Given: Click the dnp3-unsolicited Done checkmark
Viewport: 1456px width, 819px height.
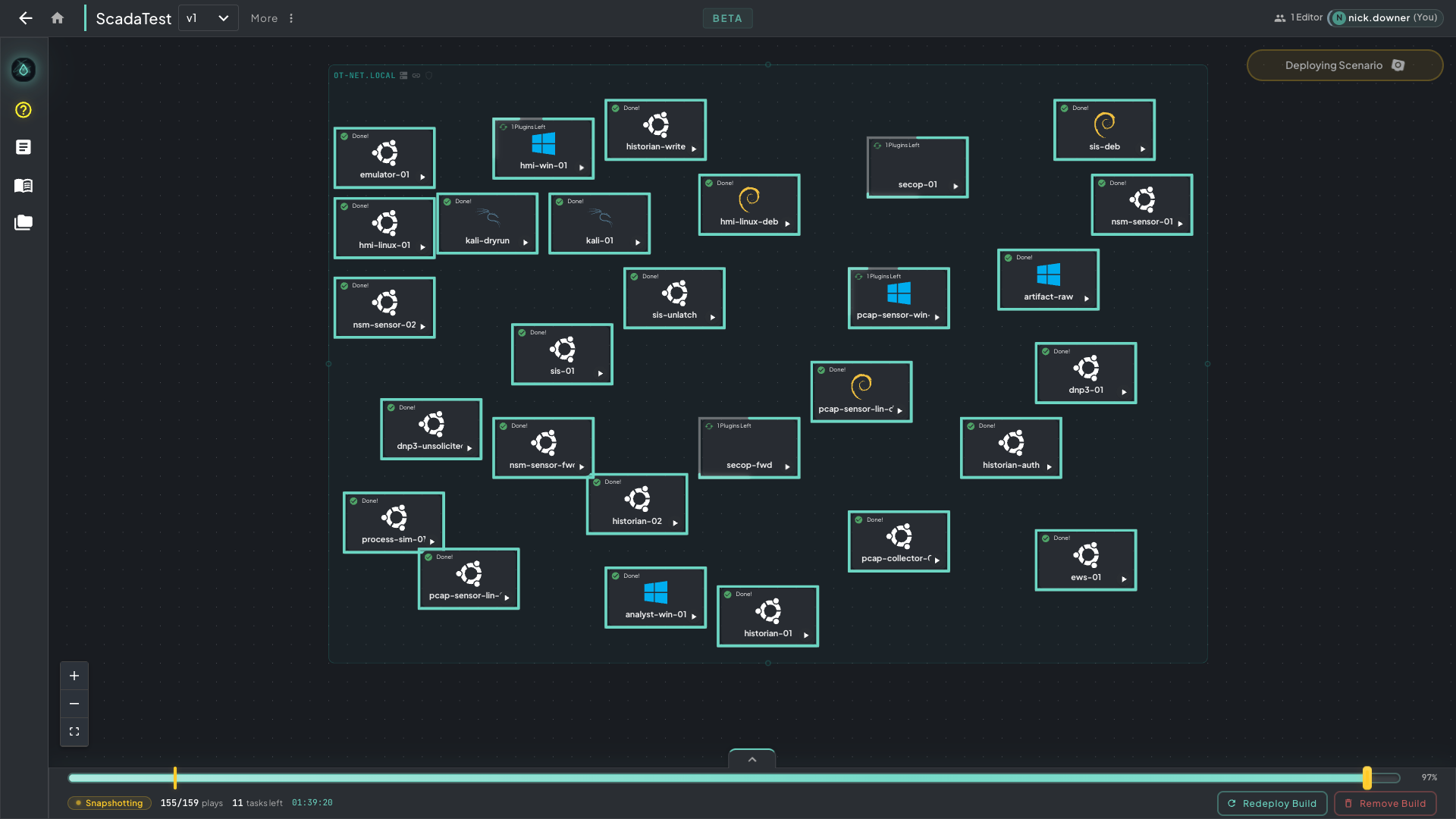Looking at the screenshot, I should click(x=391, y=408).
